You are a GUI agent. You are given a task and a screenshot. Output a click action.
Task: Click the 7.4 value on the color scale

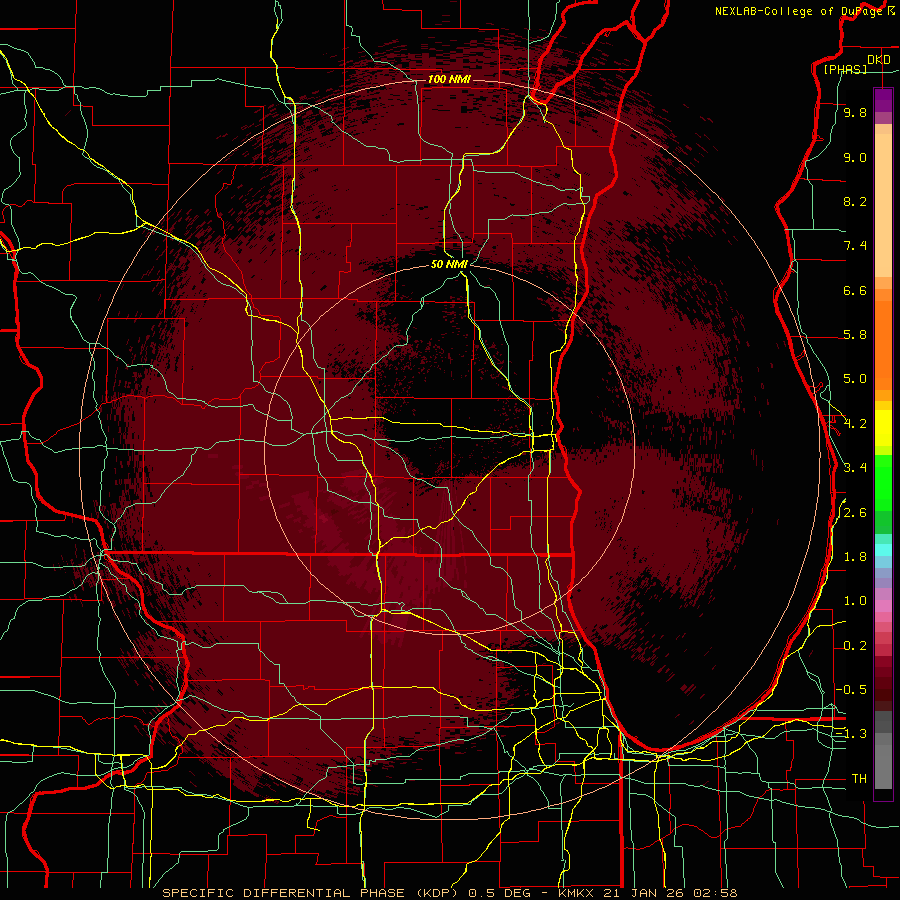[x=855, y=246]
